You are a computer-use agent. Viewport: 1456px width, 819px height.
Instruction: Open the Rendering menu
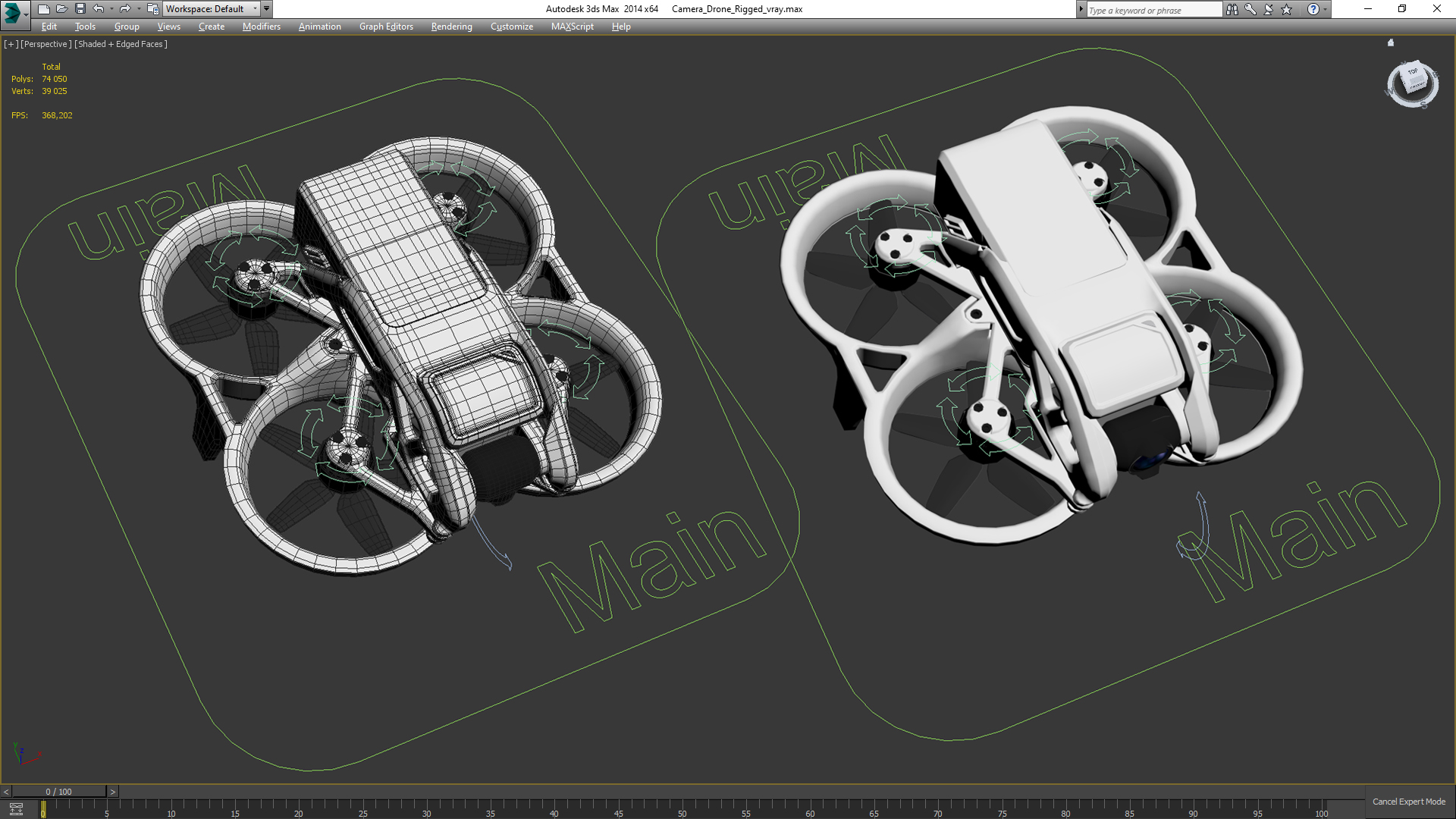click(x=452, y=27)
